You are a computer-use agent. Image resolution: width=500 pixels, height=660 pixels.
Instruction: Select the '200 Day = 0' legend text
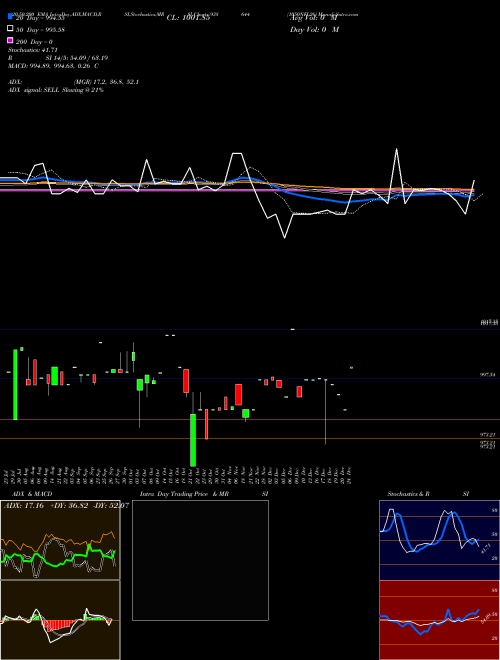tap(35, 42)
